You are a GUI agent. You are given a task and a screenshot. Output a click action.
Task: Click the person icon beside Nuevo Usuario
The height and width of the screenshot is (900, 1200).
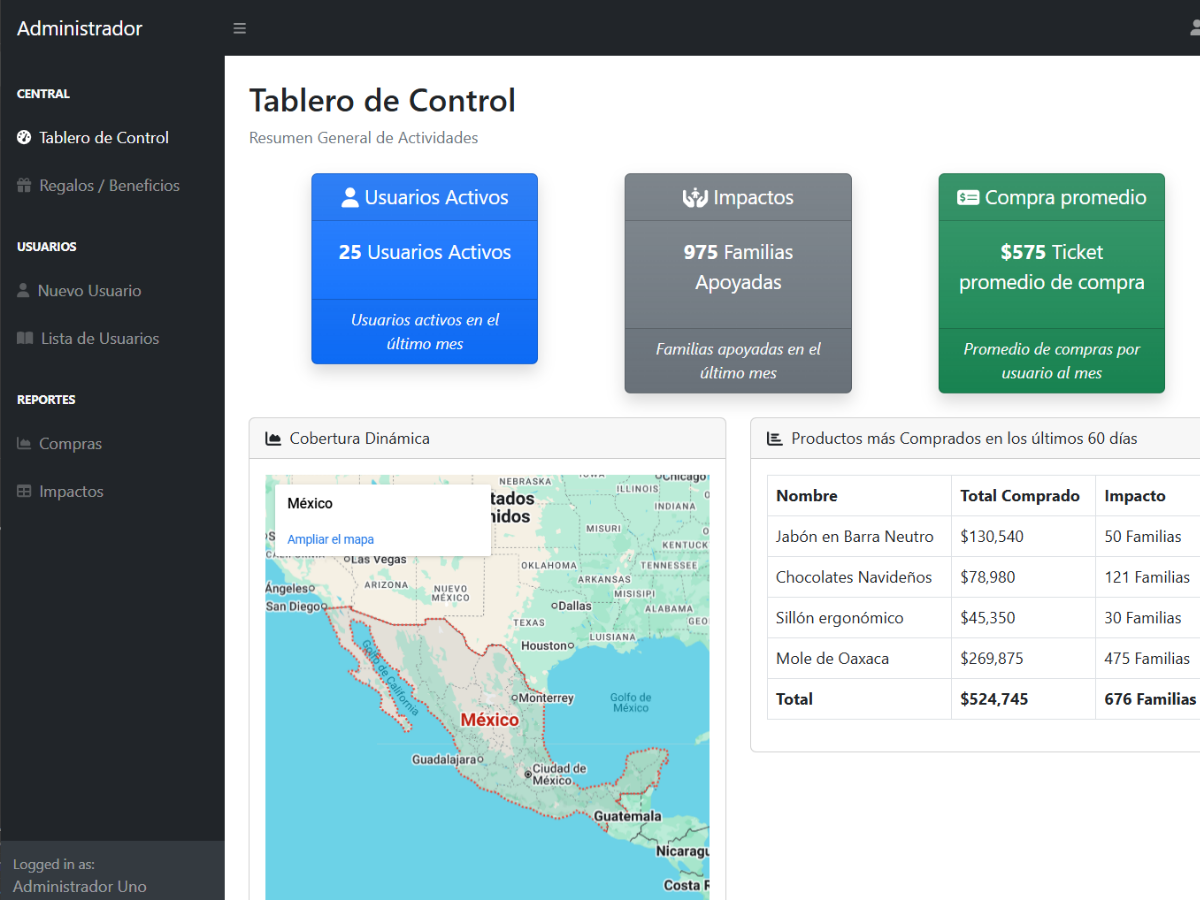(24, 291)
